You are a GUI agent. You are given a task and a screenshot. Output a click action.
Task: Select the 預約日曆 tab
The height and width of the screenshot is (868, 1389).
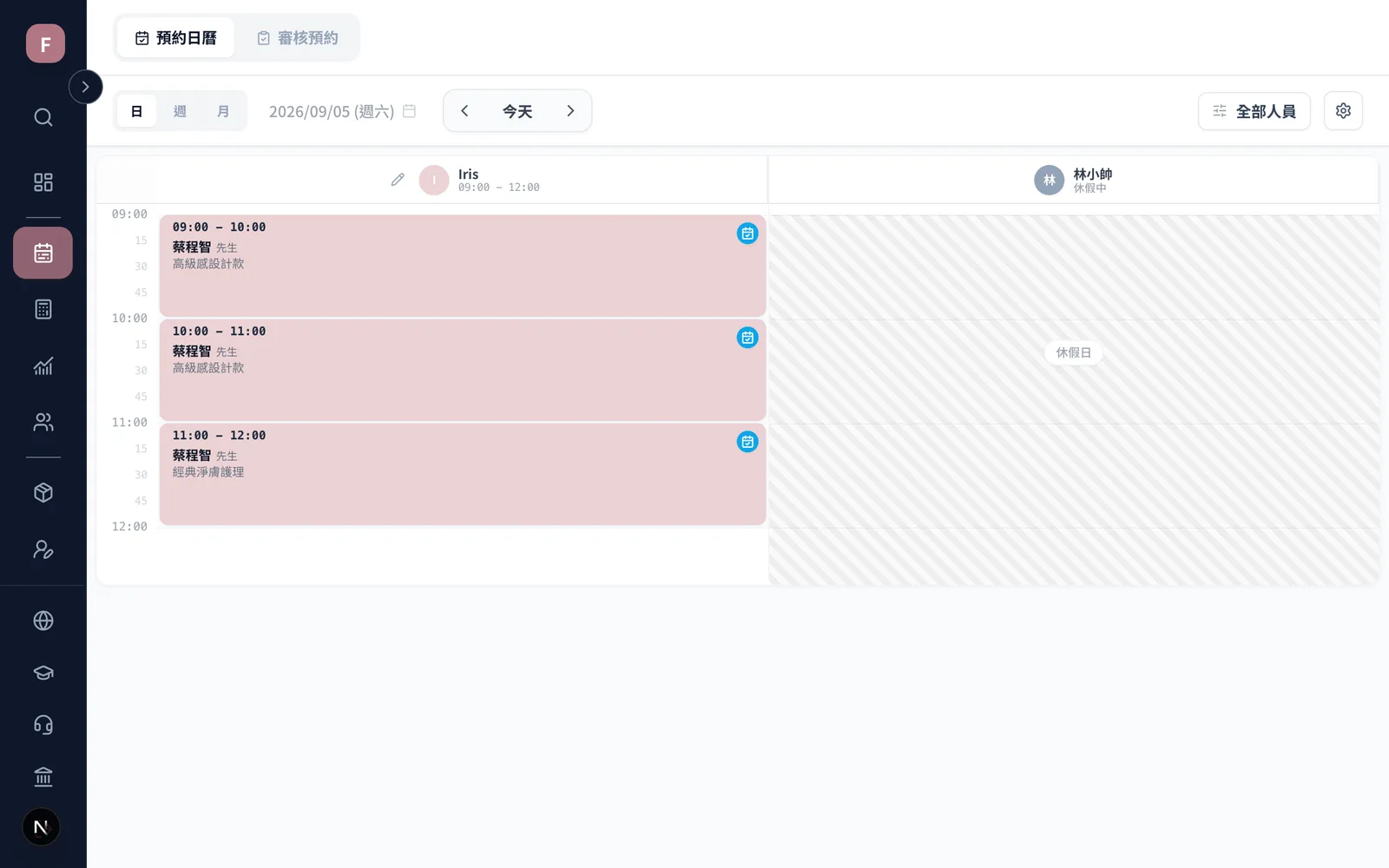point(175,38)
